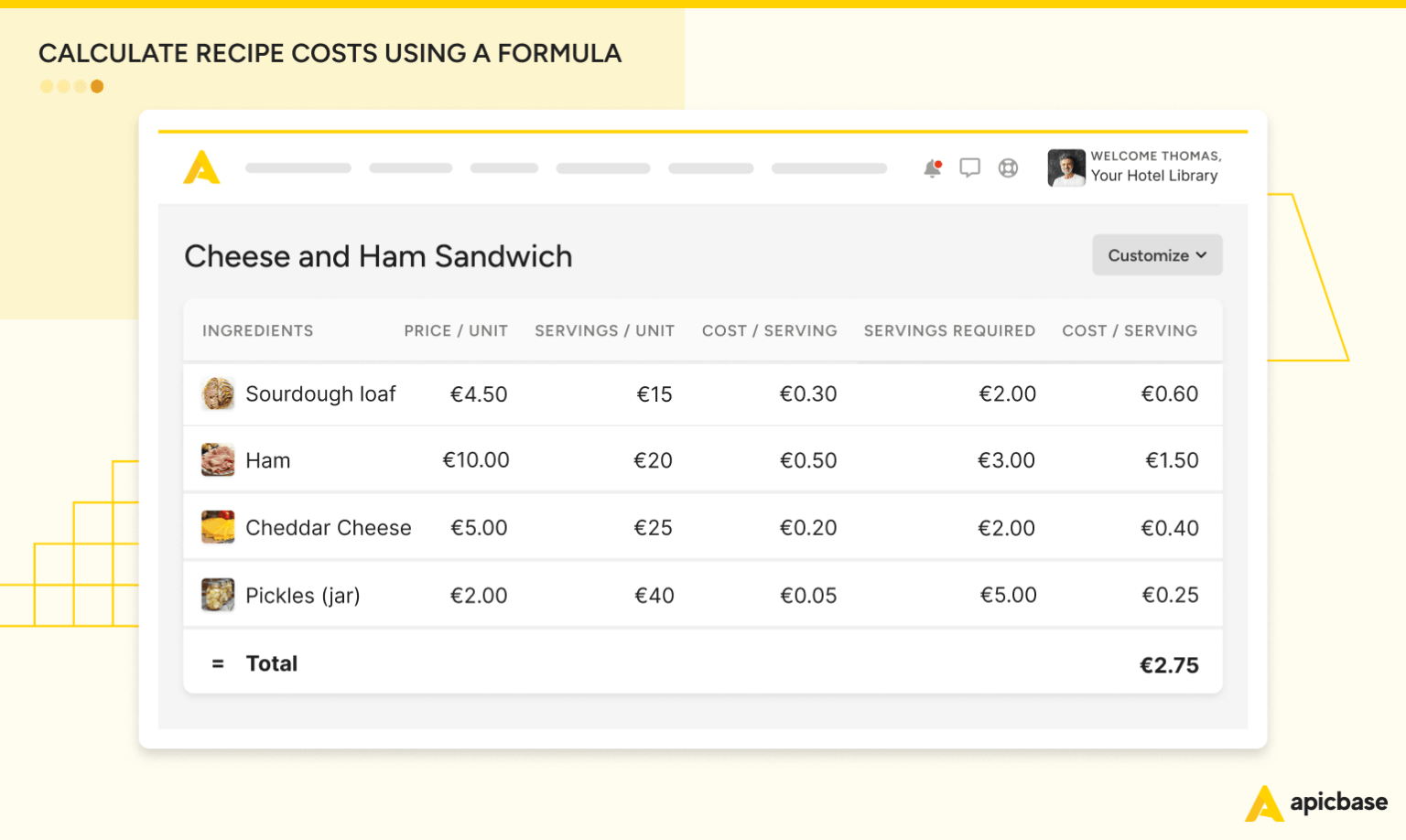Image resolution: width=1406 pixels, height=840 pixels.
Task: Click the apicbase logo in bottom right corner
Action: [x=1318, y=802]
